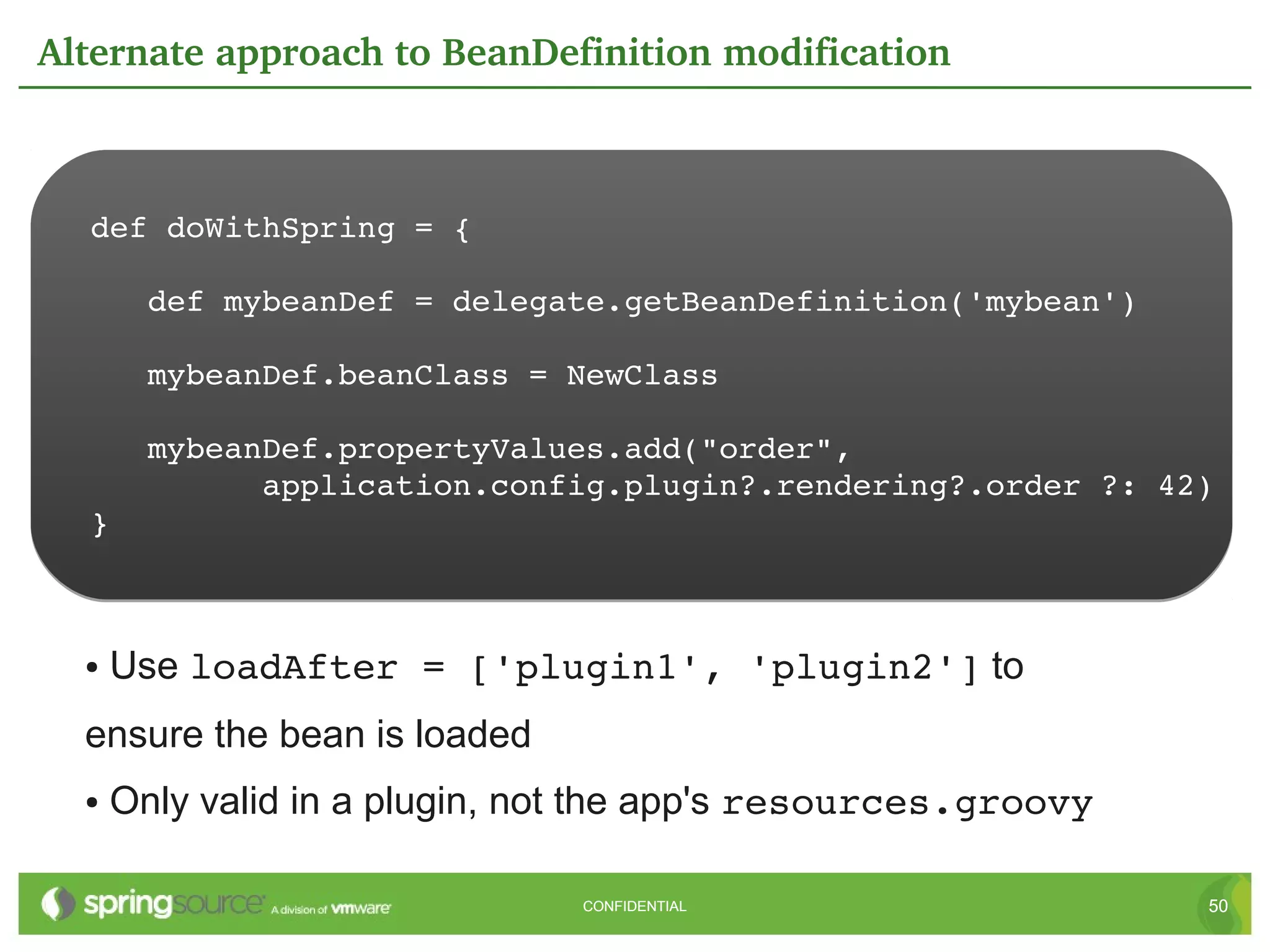Click the 'A division of vmware' text
The width and height of the screenshot is (1270, 952).
331,909
